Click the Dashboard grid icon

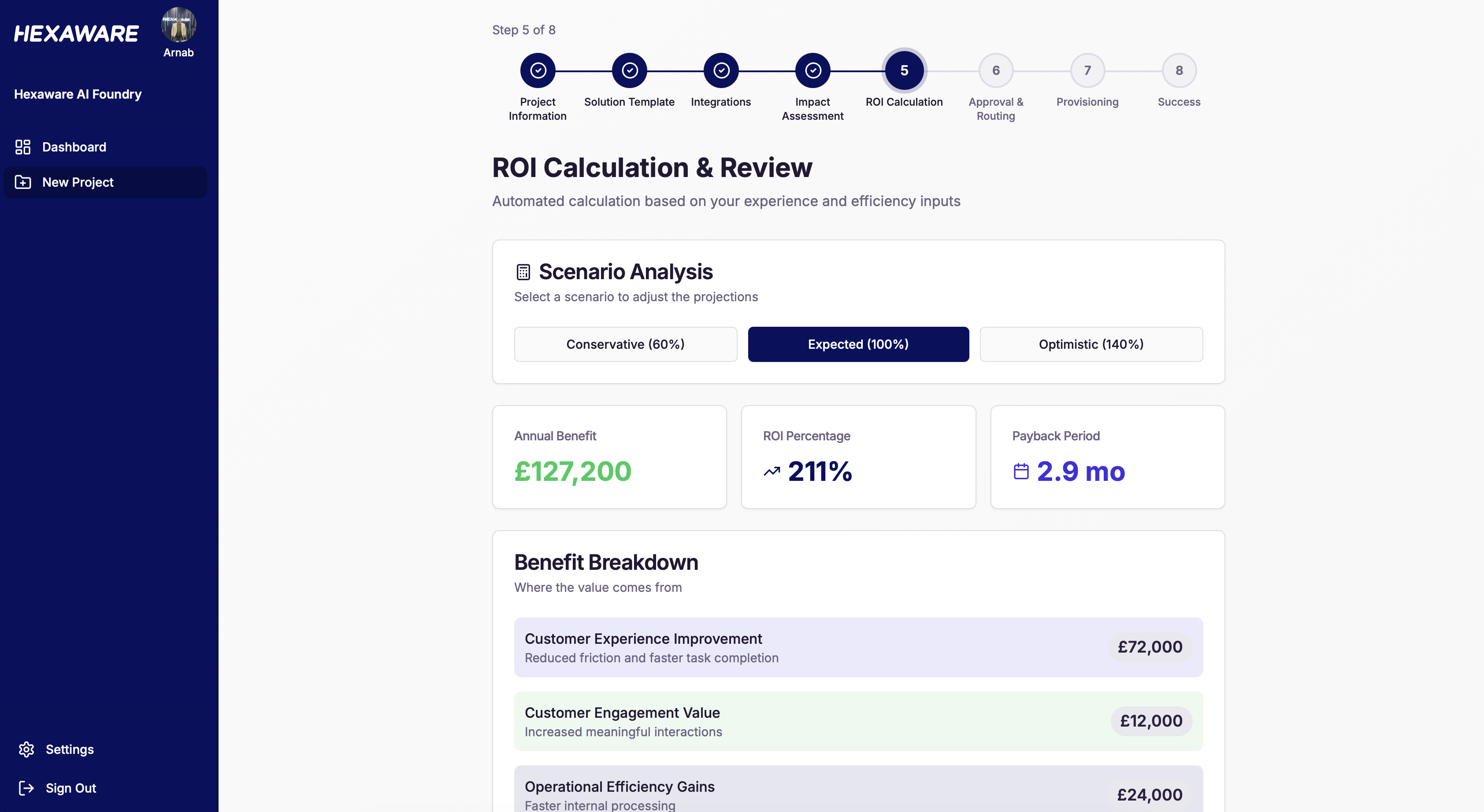(23, 147)
